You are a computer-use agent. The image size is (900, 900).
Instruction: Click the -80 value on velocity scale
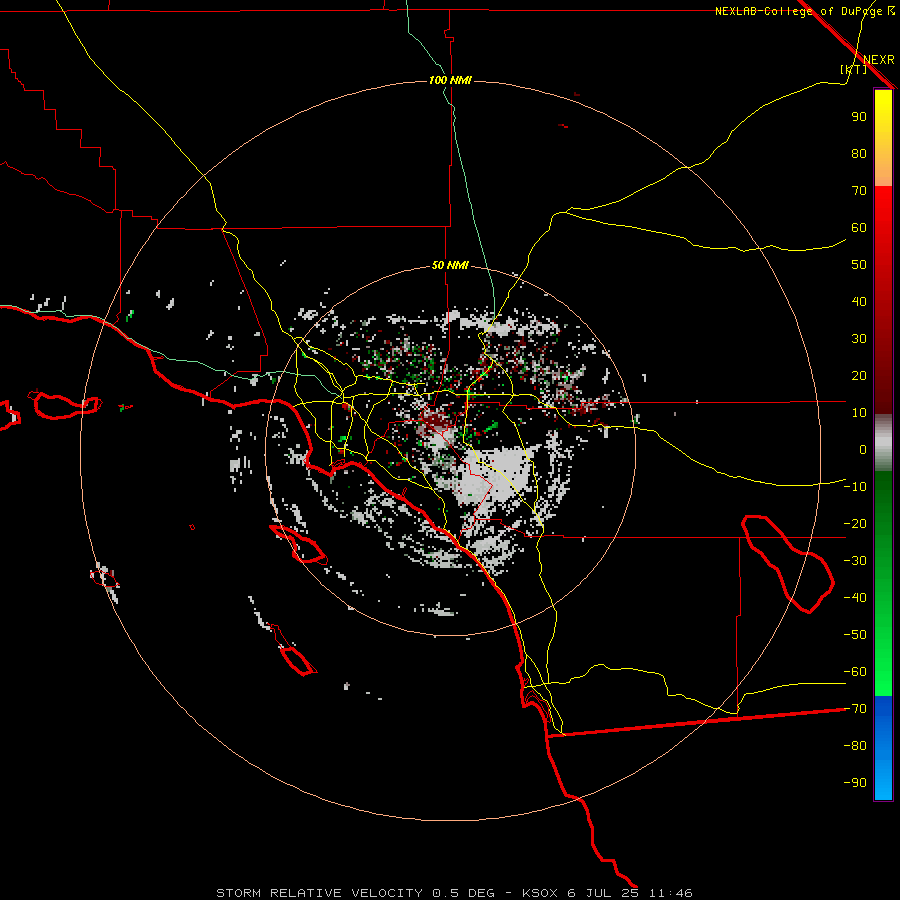click(x=855, y=746)
